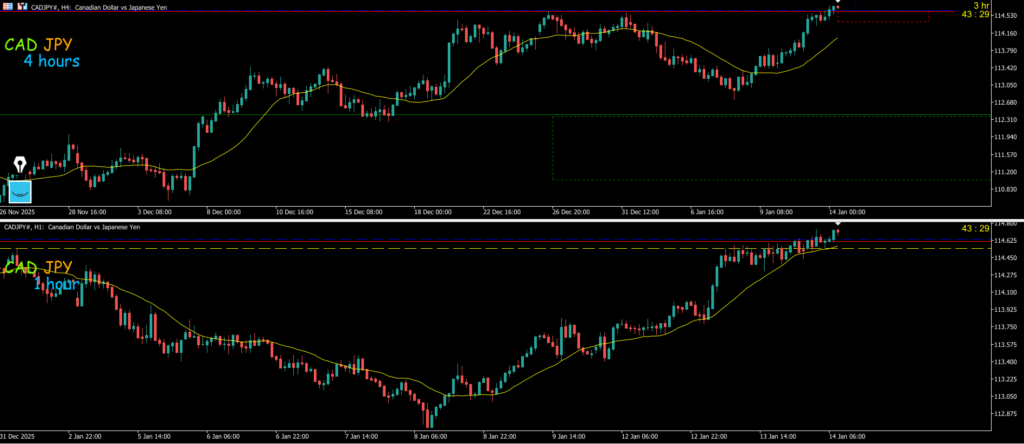Viewport: 1024px width, 444px height.
Task: Click the white pen nib icon on H4 chart
Action: pos(19,165)
